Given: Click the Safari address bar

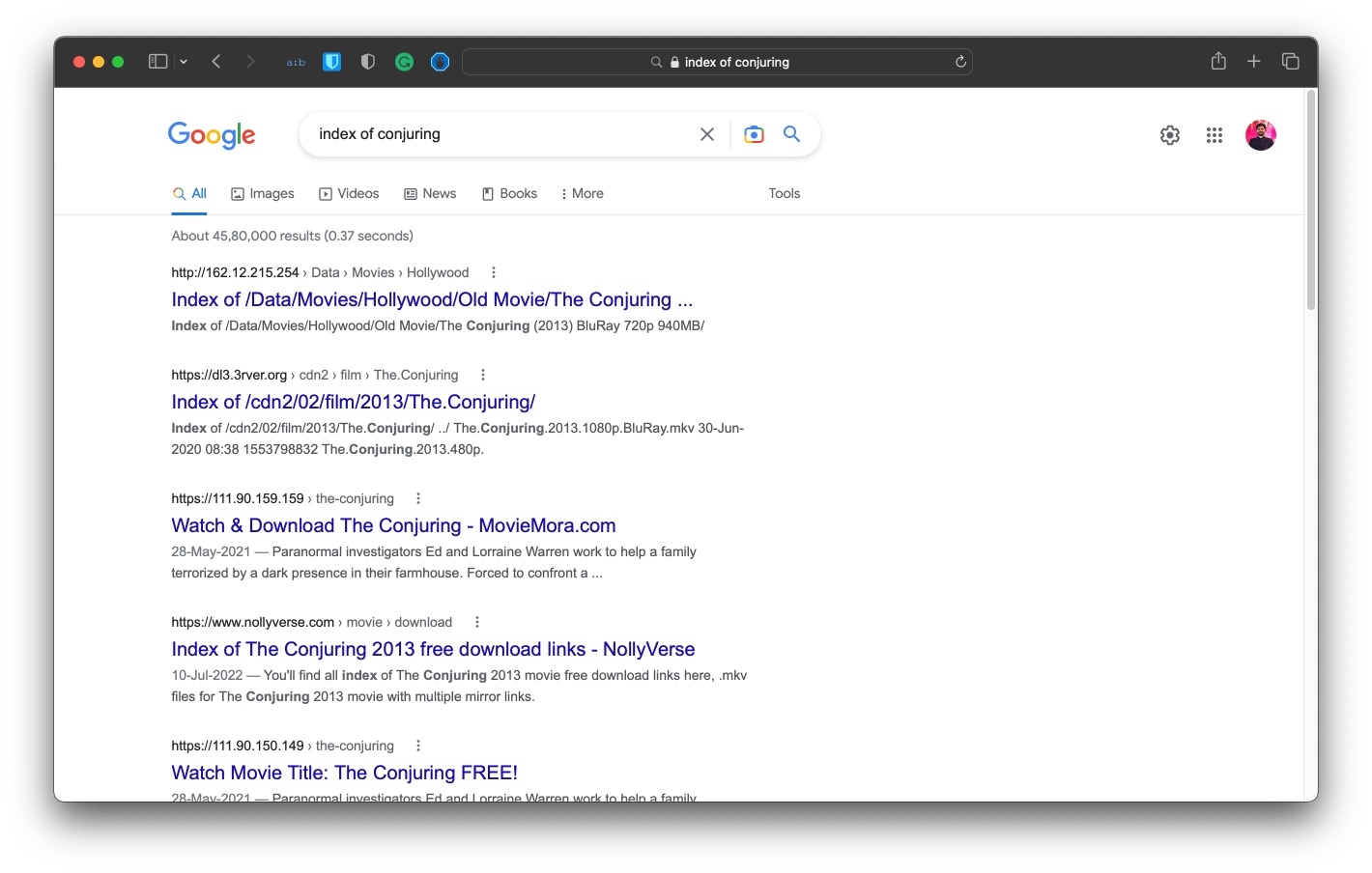Looking at the screenshot, I should tap(718, 62).
